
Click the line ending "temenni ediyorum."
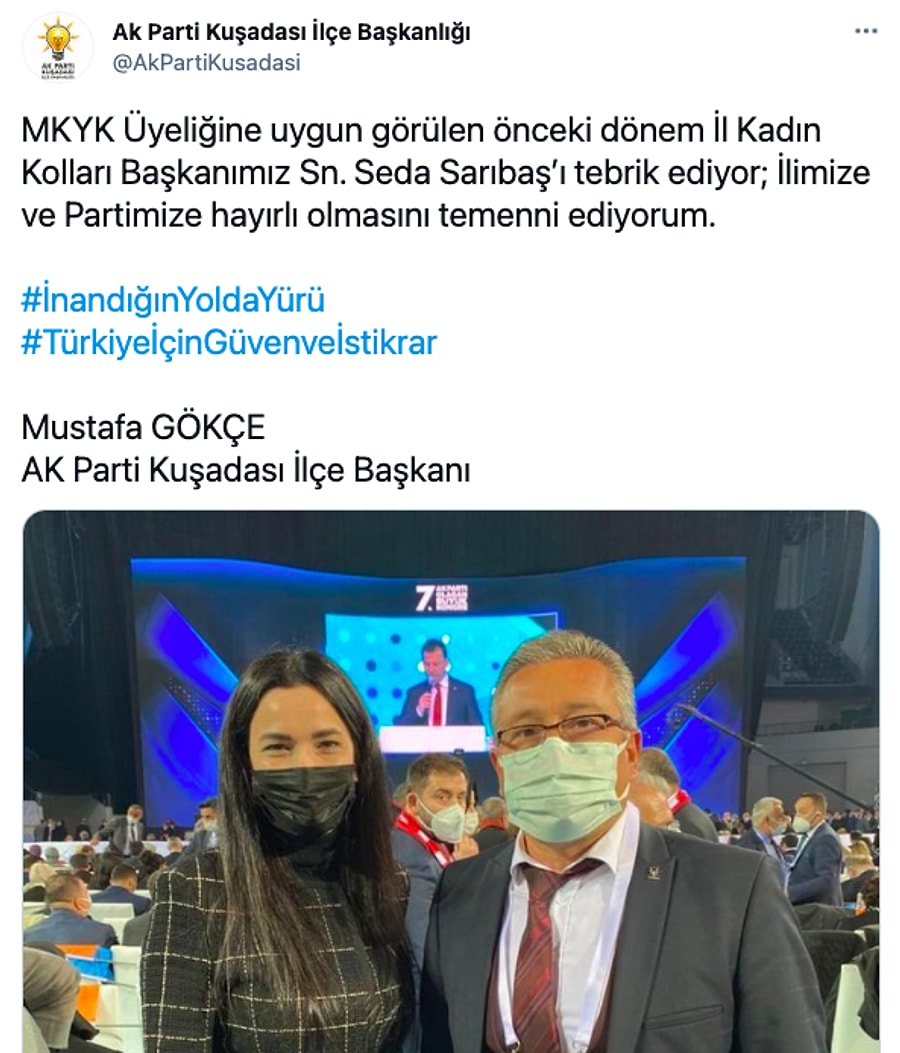click(369, 216)
